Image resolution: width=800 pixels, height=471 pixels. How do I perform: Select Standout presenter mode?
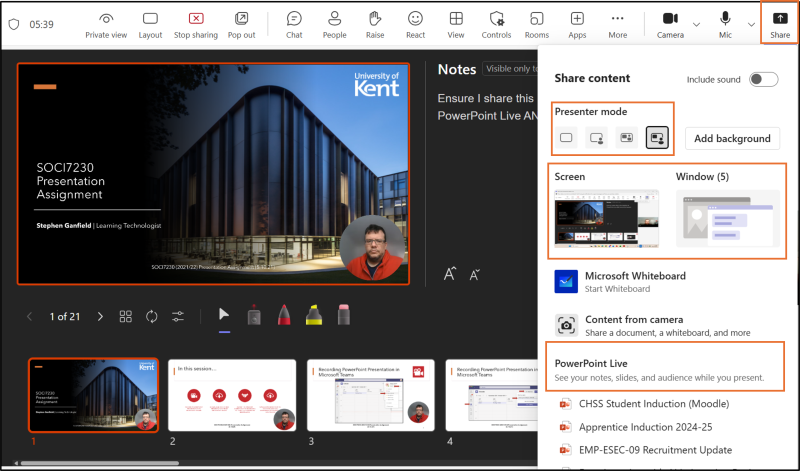coord(596,138)
